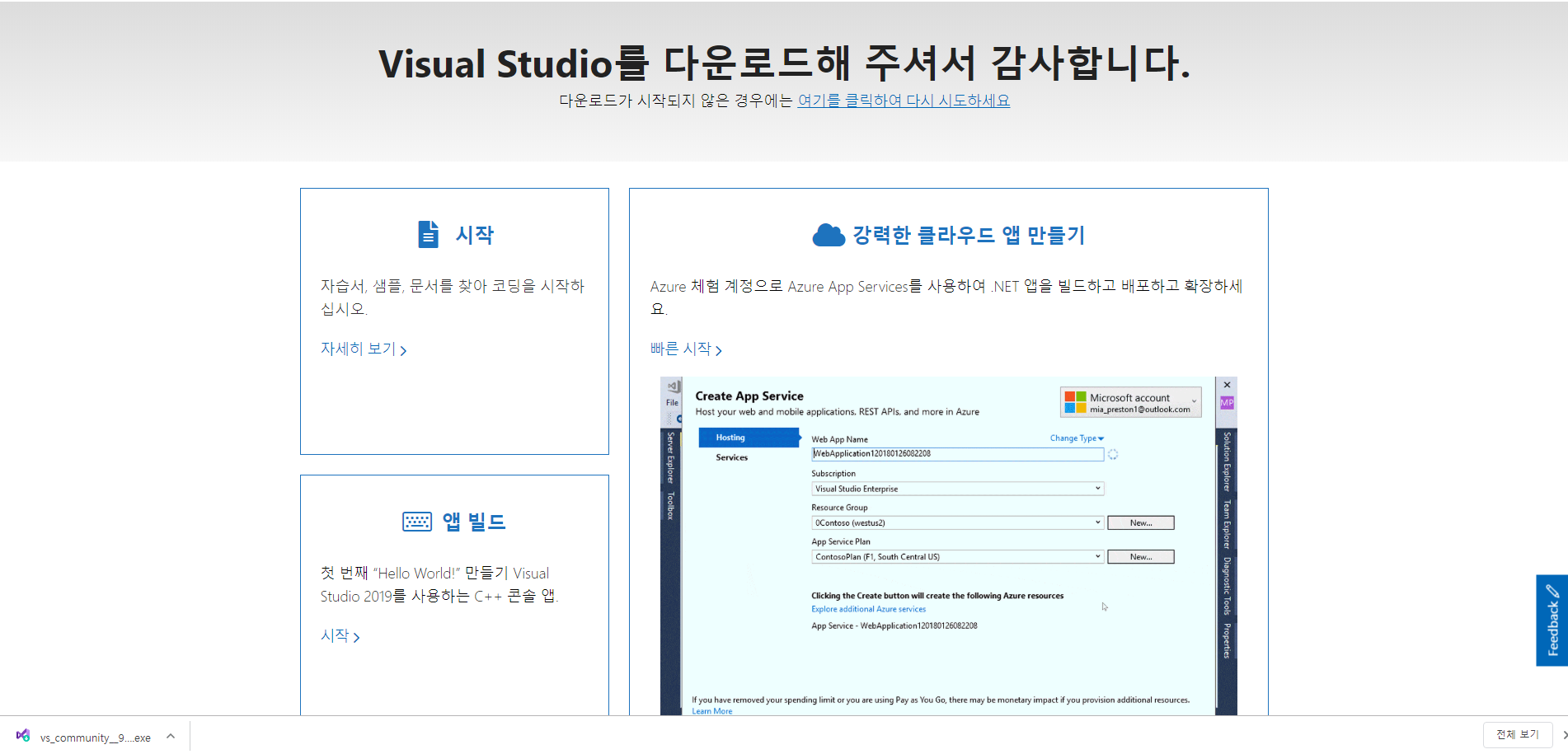The width and height of the screenshot is (1568, 754).
Task: Open Properties vertical tab
Action: point(1227,640)
